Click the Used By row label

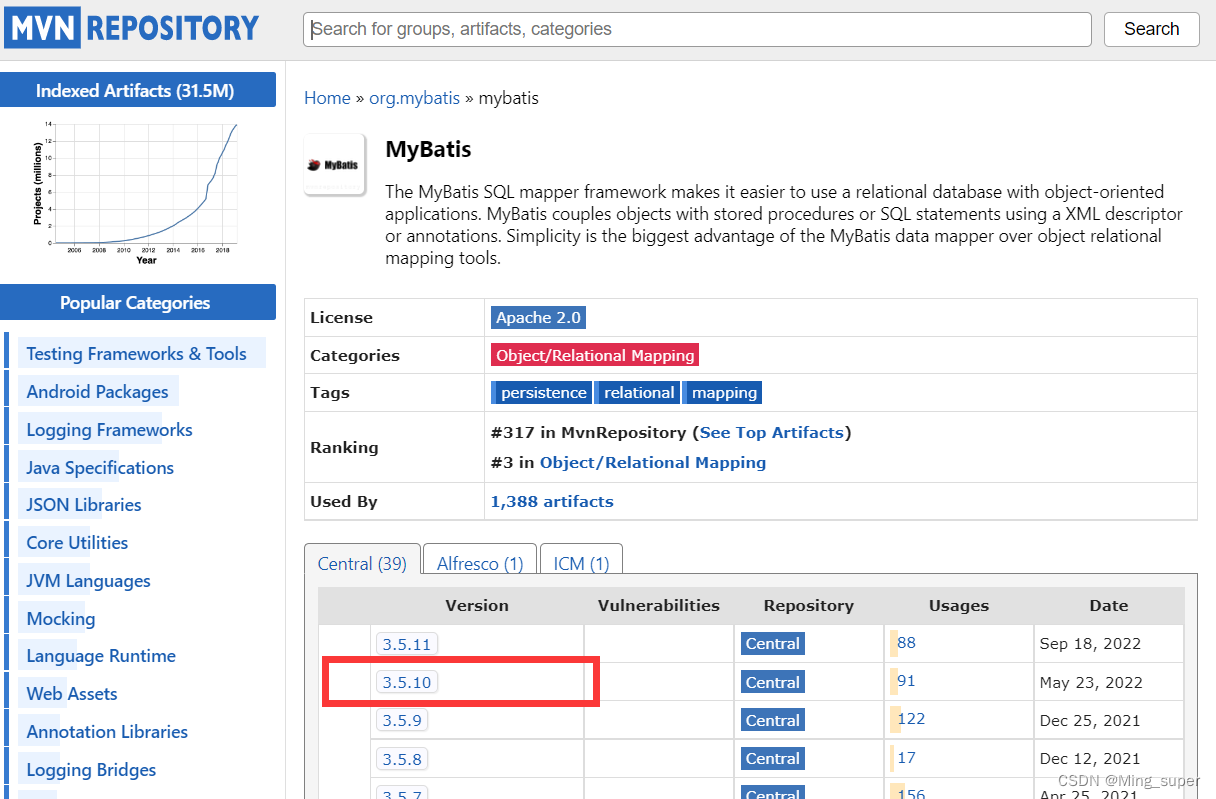click(344, 501)
